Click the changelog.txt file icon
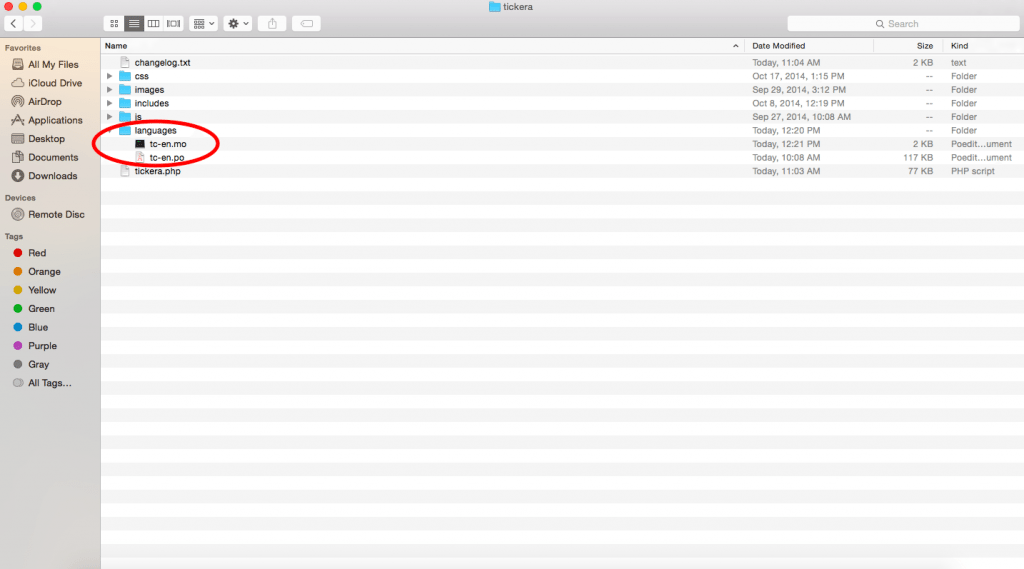The width and height of the screenshot is (1024, 569). (x=125, y=63)
